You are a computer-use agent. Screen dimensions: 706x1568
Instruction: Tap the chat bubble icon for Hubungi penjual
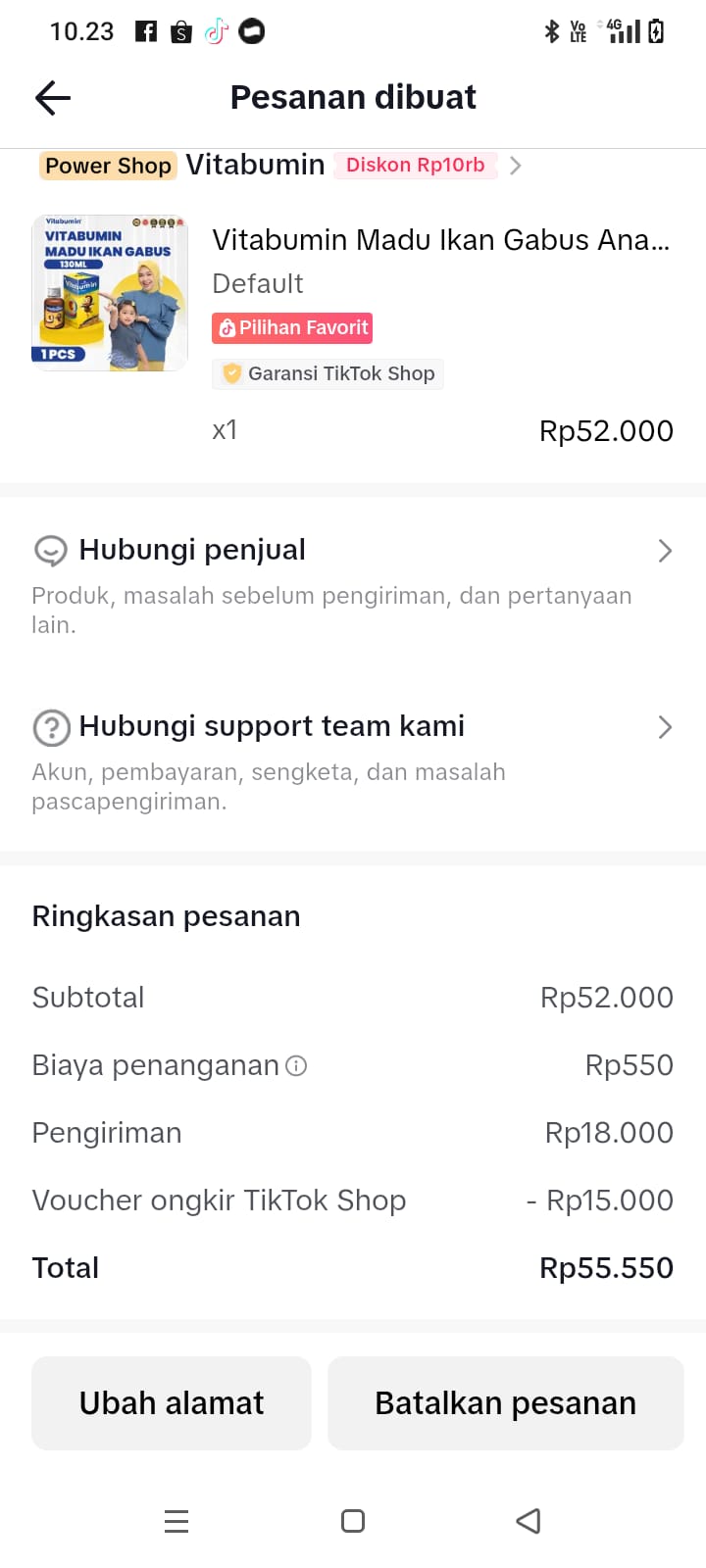(x=50, y=551)
